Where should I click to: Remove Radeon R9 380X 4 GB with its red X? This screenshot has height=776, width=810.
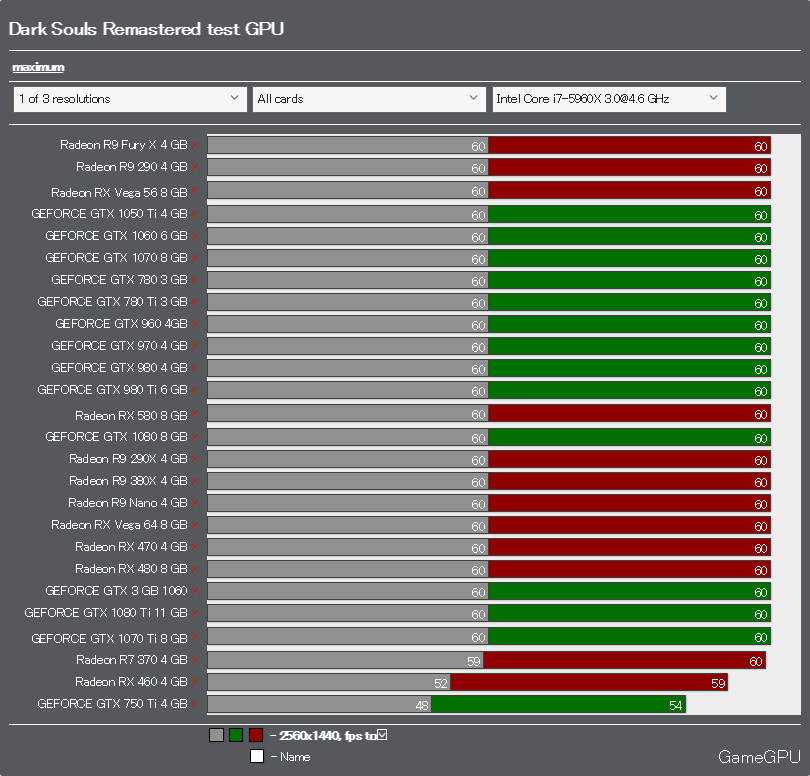tap(195, 481)
